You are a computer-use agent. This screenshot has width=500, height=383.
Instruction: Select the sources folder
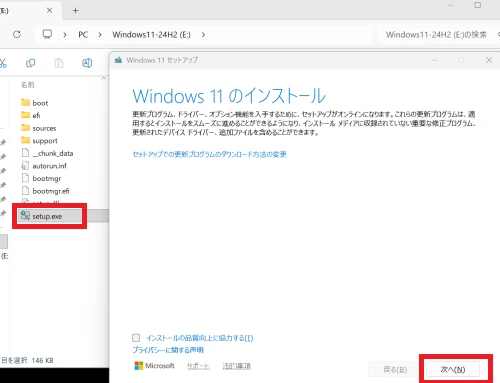click(38, 128)
